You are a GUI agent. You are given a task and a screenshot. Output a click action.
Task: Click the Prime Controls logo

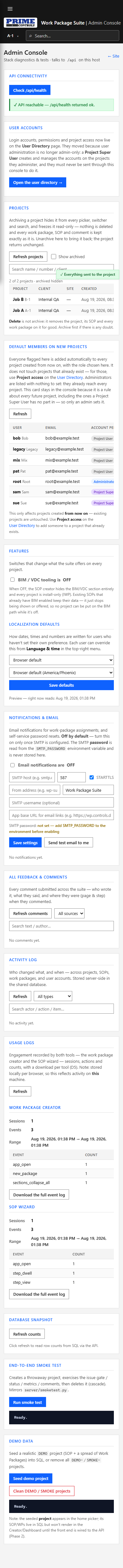[x=20, y=23]
